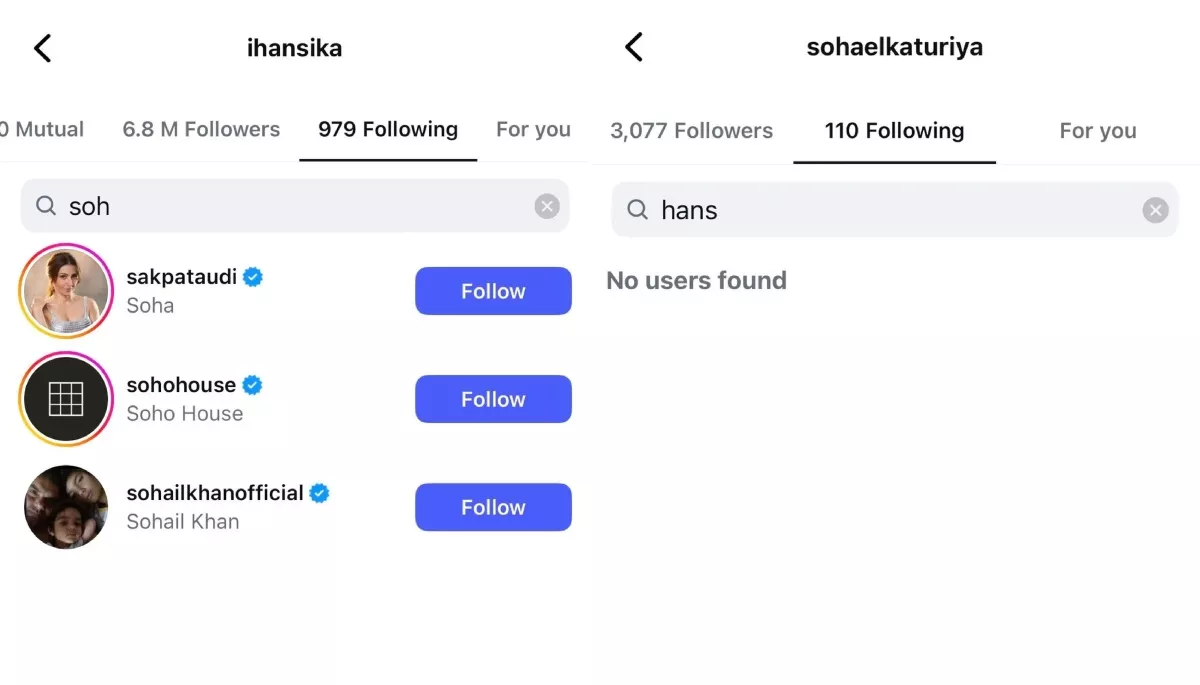Select the 110 Following tab
Viewport: 1200px width, 685px height.
[x=894, y=131]
